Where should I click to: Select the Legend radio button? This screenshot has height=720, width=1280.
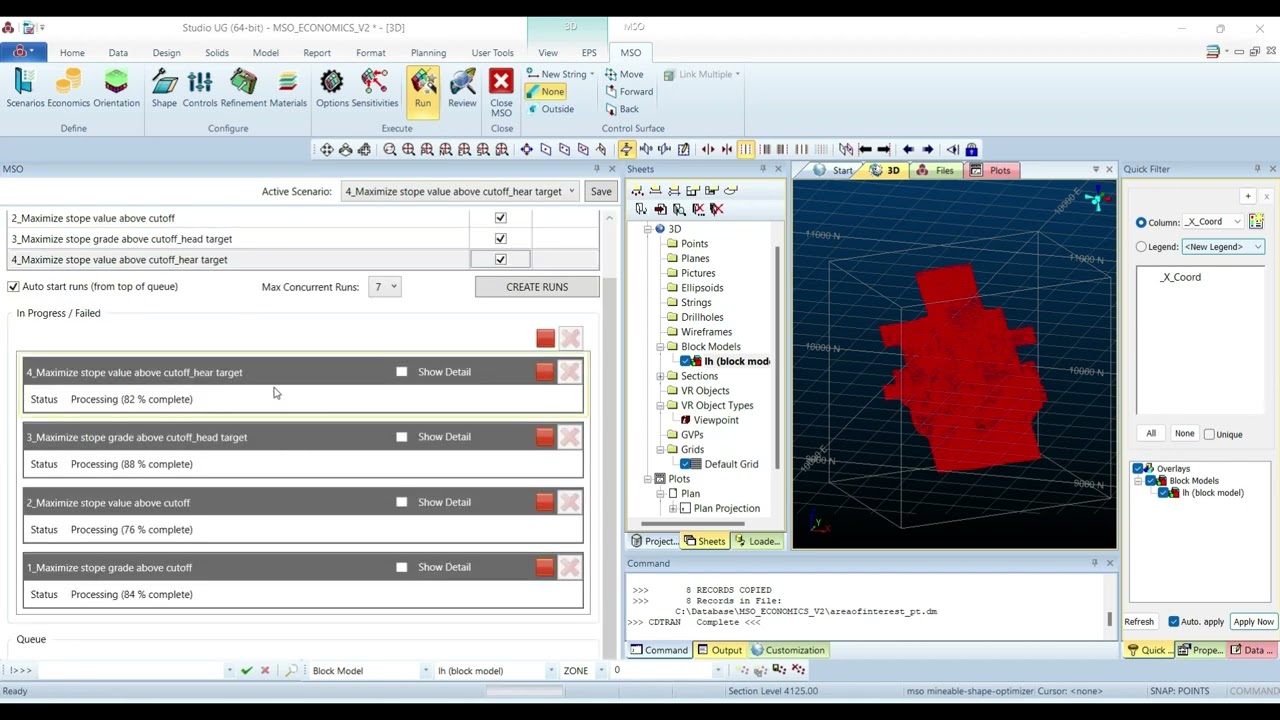(1141, 247)
